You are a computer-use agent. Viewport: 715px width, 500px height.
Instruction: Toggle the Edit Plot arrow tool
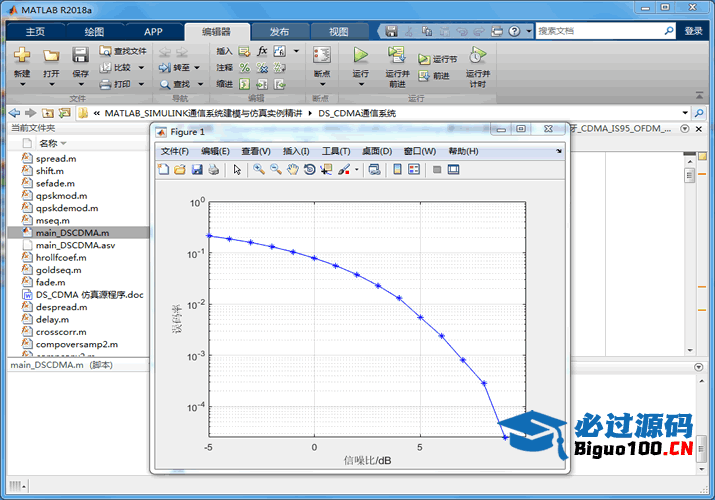point(237,170)
